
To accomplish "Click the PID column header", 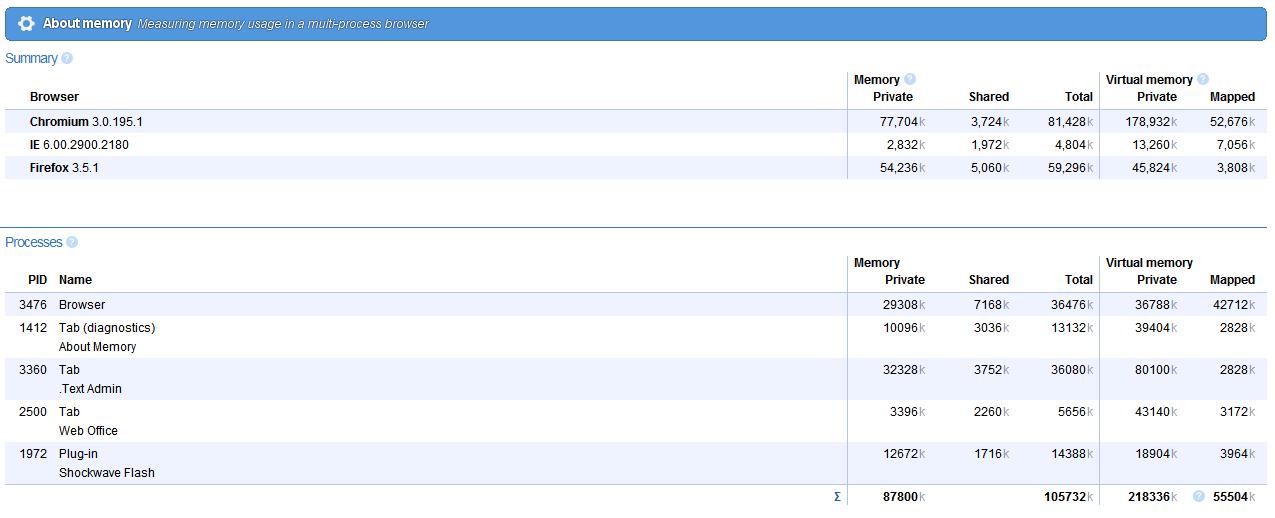I will pyautogui.click(x=37, y=280).
